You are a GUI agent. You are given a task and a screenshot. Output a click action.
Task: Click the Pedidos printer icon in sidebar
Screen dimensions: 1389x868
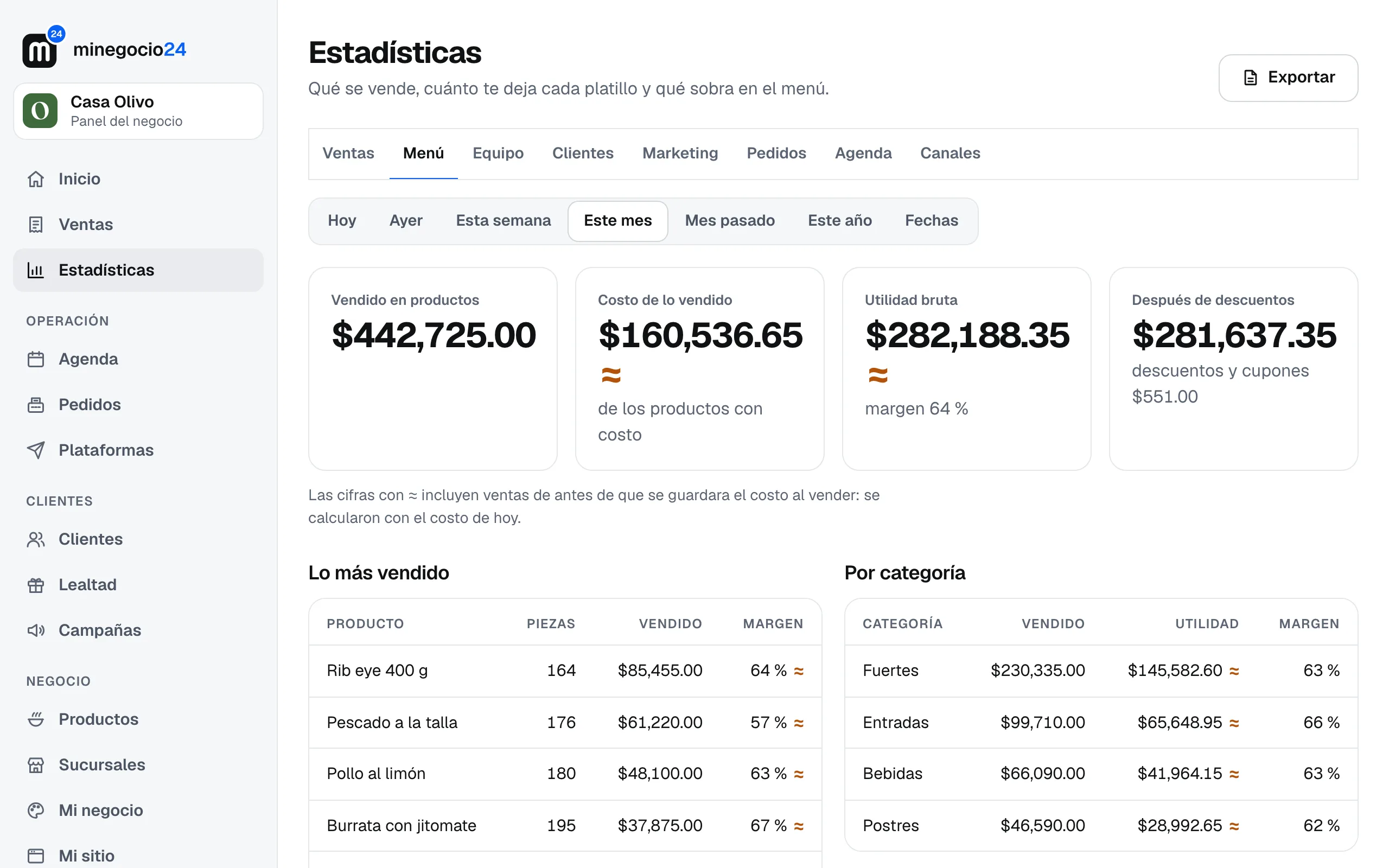pos(36,405)
